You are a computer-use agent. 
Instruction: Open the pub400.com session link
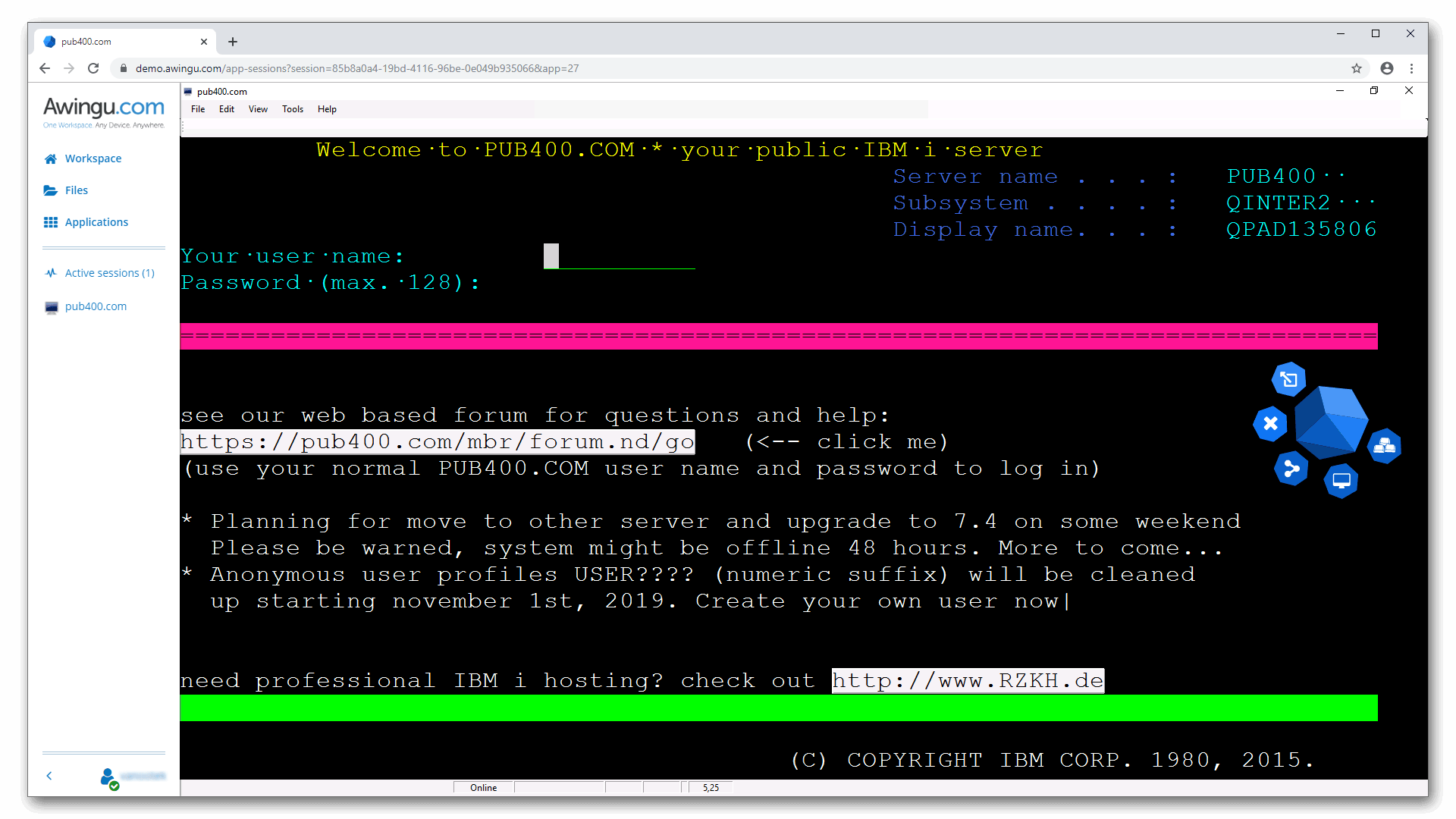coord(96,306)
